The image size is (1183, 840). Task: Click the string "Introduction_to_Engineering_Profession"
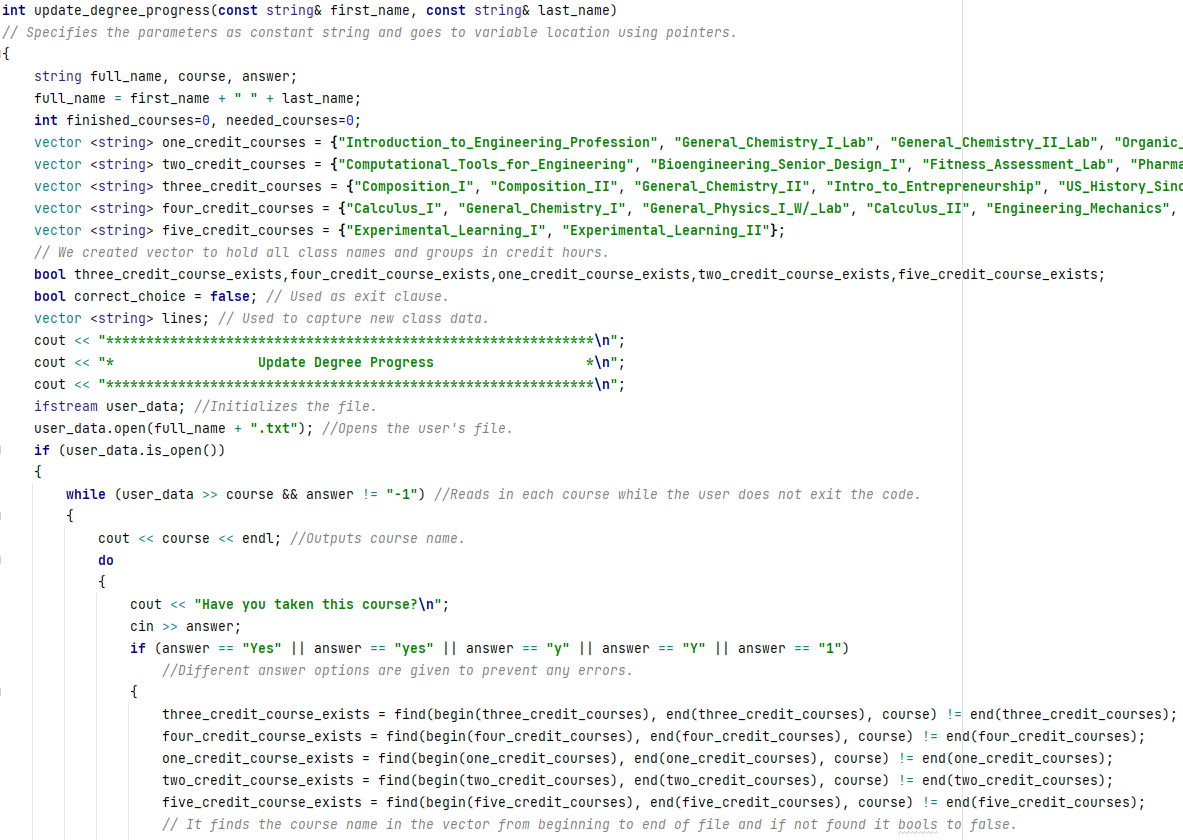(498, 142)
